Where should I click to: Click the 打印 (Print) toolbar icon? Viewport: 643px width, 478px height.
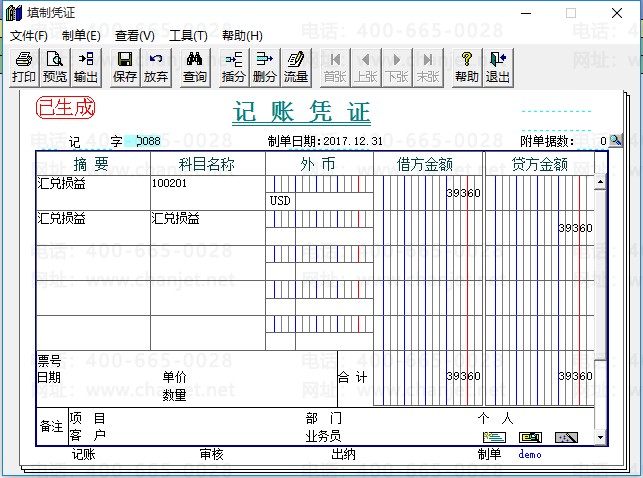click(x=24, y=67)
